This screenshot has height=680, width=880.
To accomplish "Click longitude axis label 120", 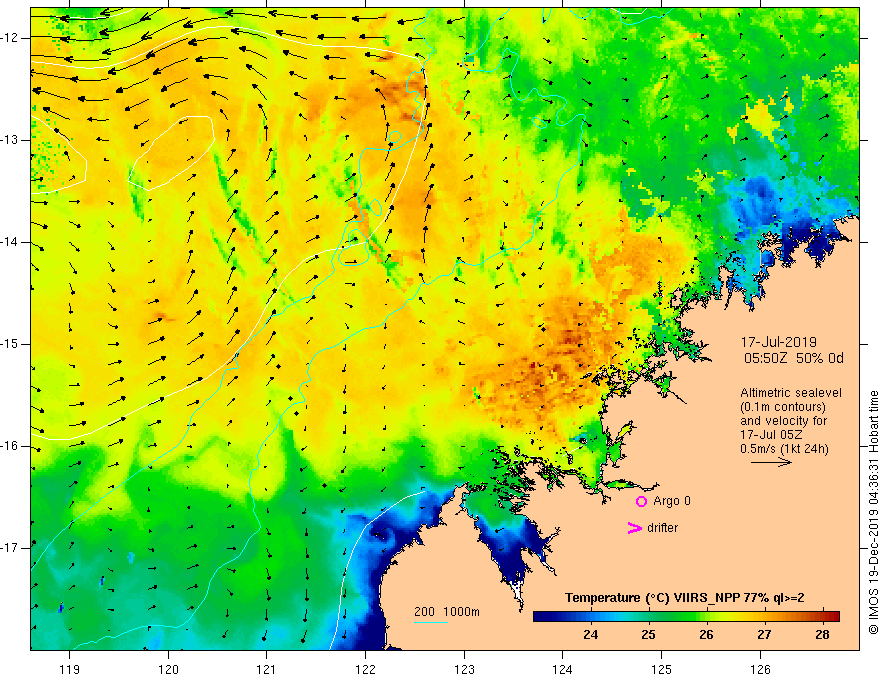I will [x=168, y=669].
